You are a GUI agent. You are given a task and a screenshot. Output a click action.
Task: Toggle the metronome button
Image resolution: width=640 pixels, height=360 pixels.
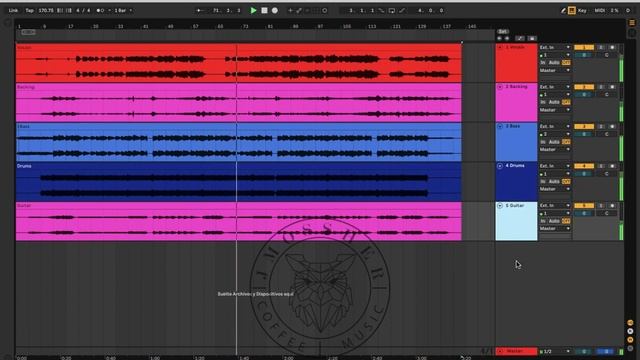point(100,11)
